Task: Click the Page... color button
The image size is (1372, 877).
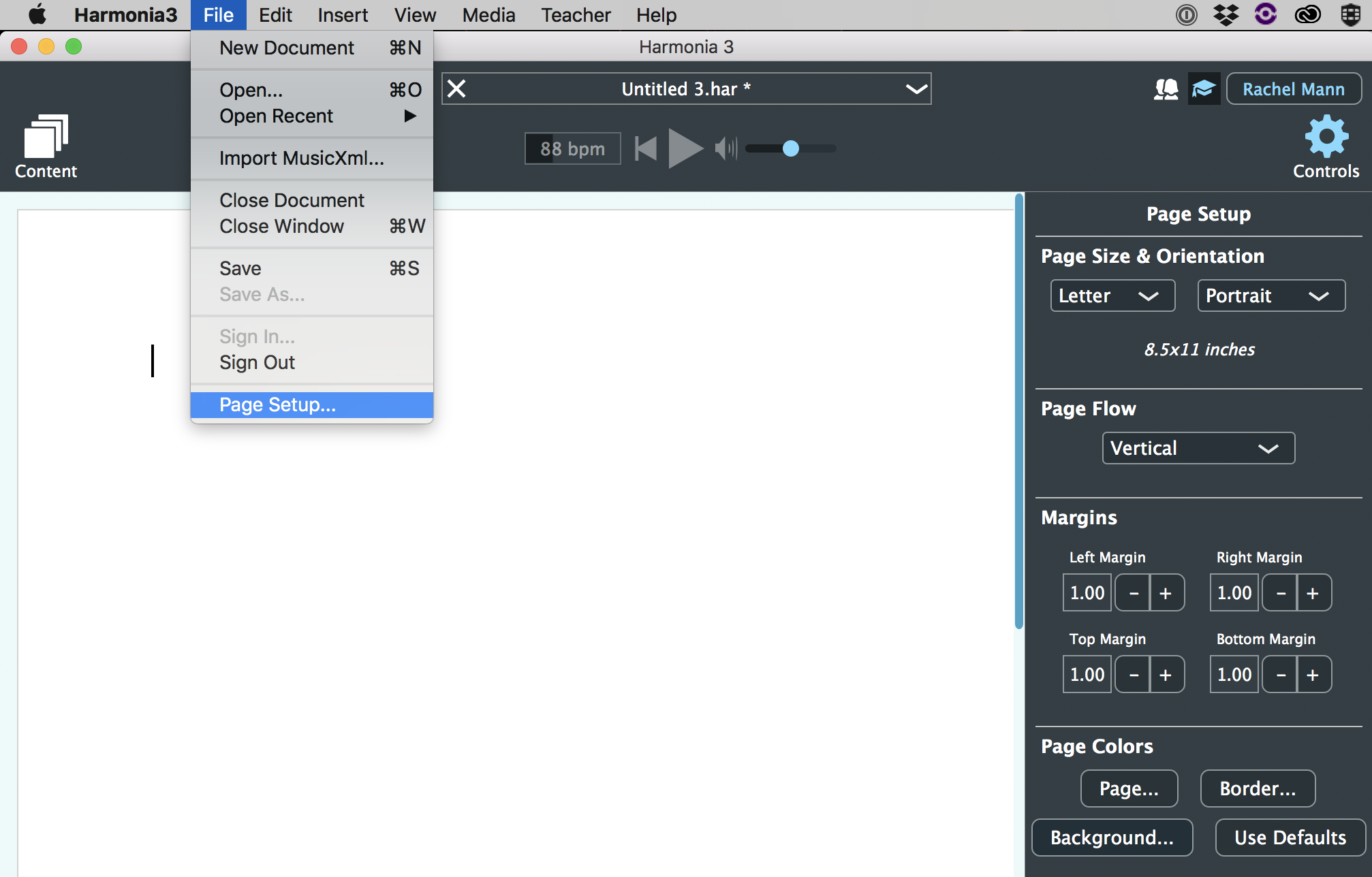Action: [x=1129, y=788]
